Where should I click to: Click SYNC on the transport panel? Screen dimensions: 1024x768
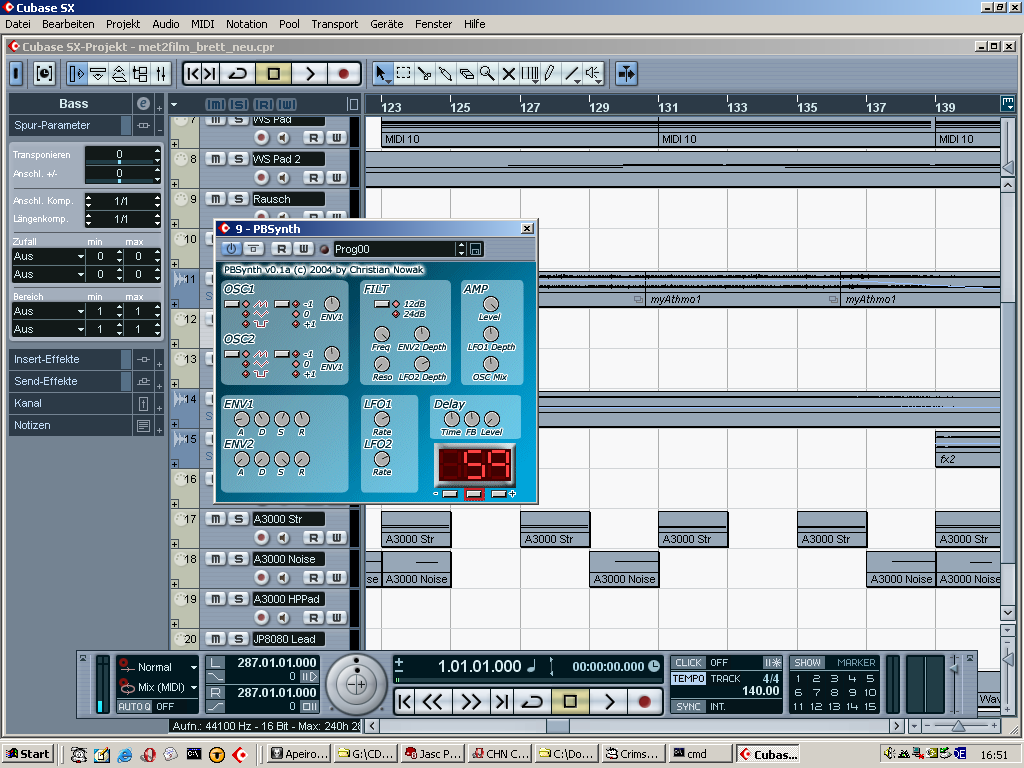(688, 707)
